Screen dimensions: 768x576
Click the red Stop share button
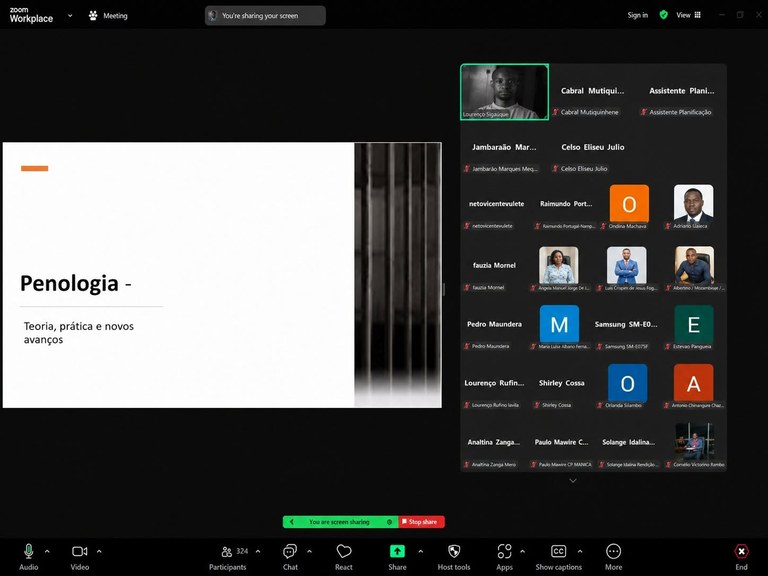pyautogui.click(x=422, y=522)
